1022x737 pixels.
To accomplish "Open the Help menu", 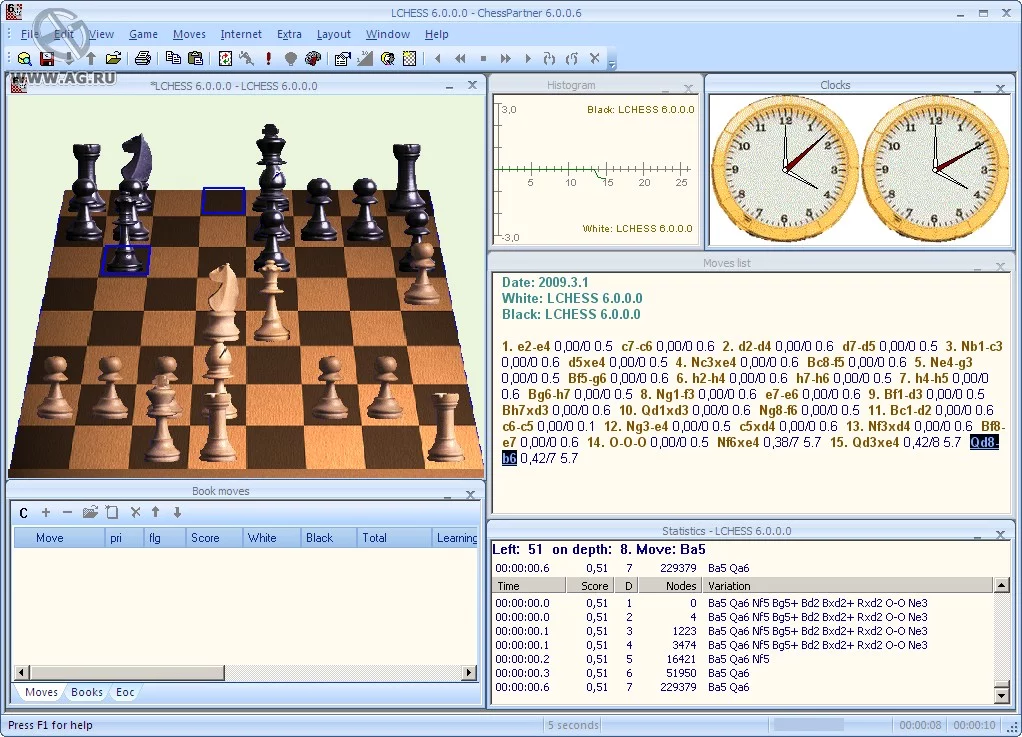I will [436, 35].
